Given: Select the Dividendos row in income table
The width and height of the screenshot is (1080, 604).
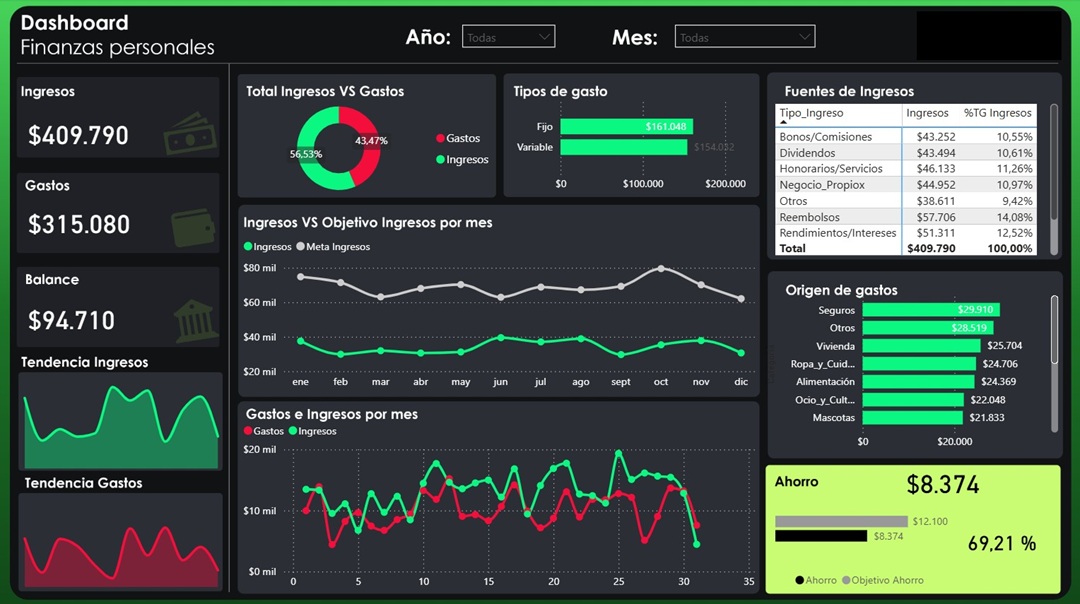Looking at the screenshot, I should pyautogui.click(x=808, y=153).
